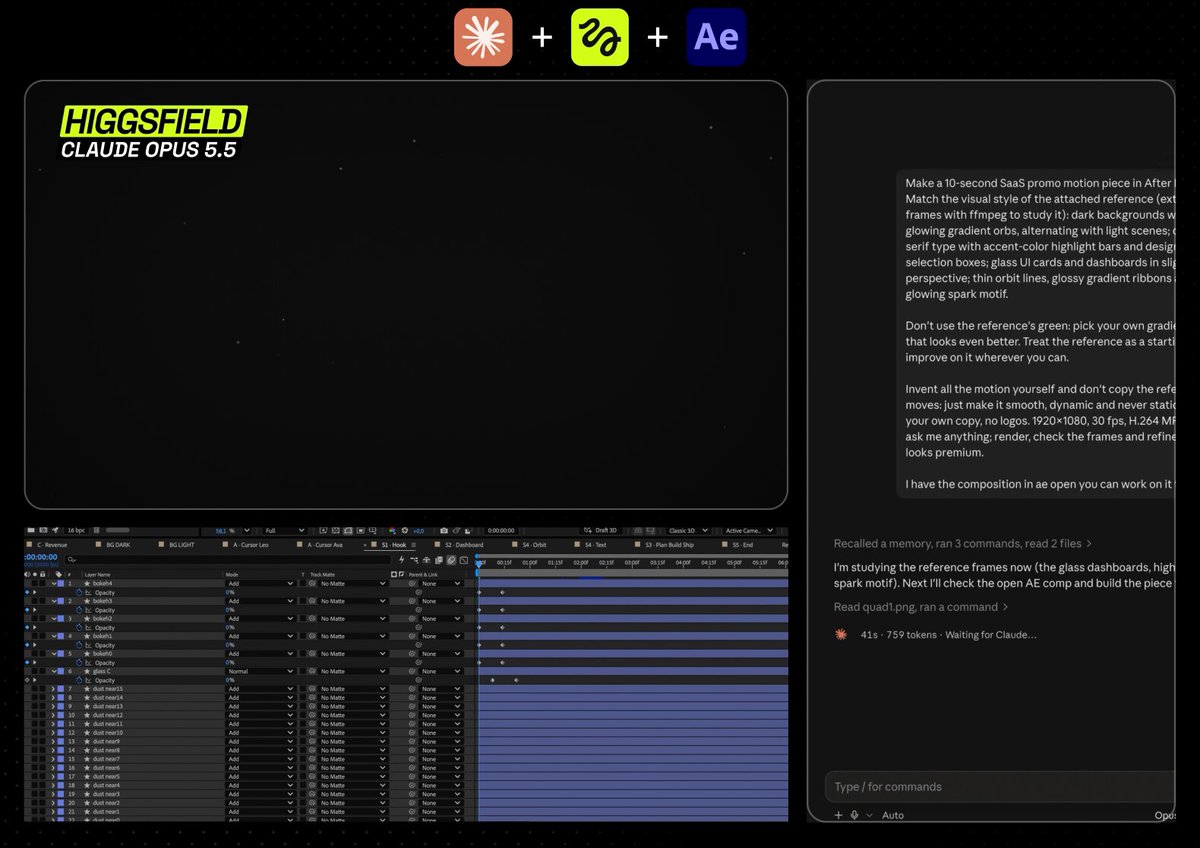Click in the Claude 'Type / for commands' field
Viewport: 1200px width, 848px height.
point(1000,787)
